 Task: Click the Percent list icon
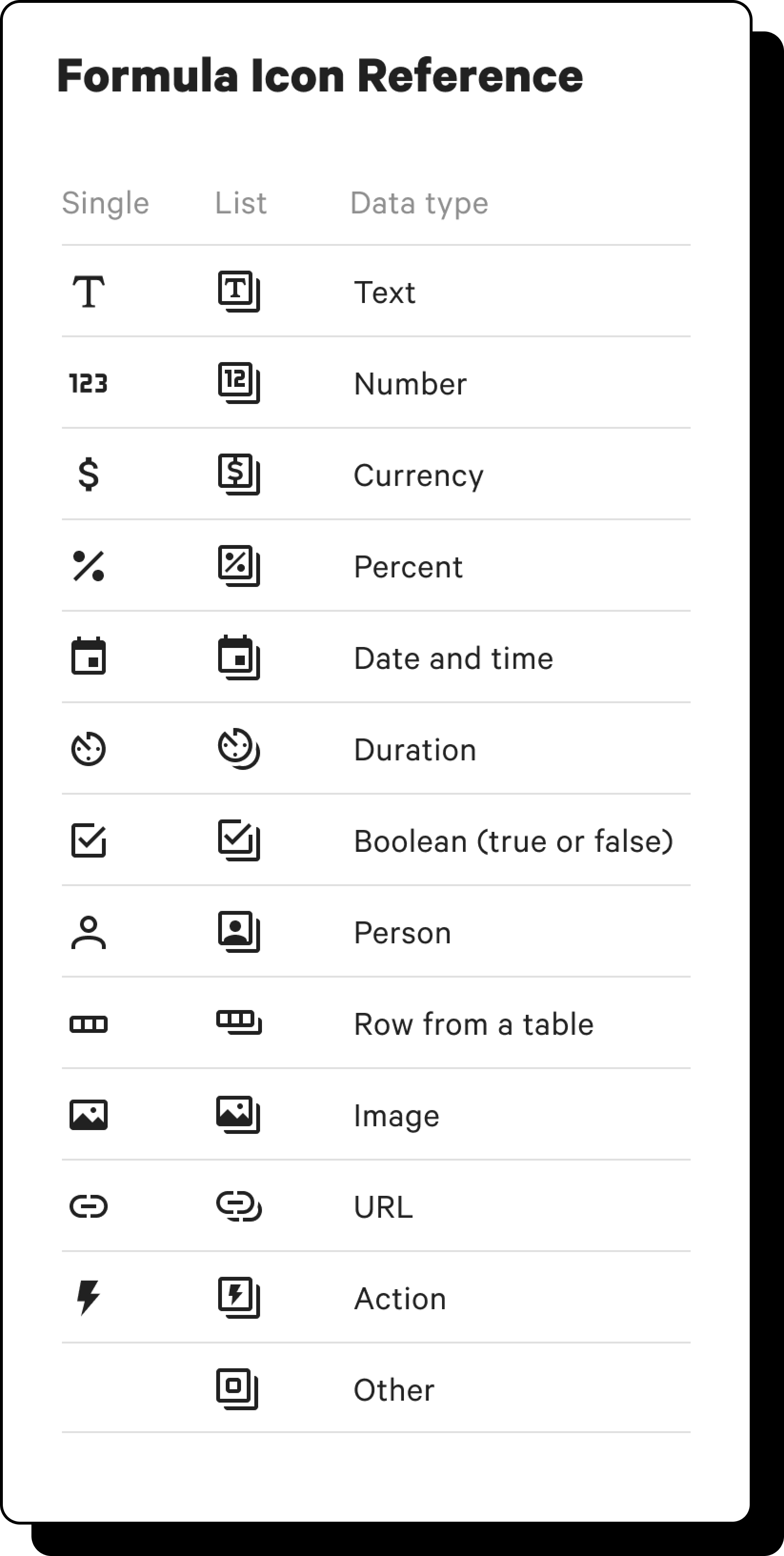tap(239, 566)
